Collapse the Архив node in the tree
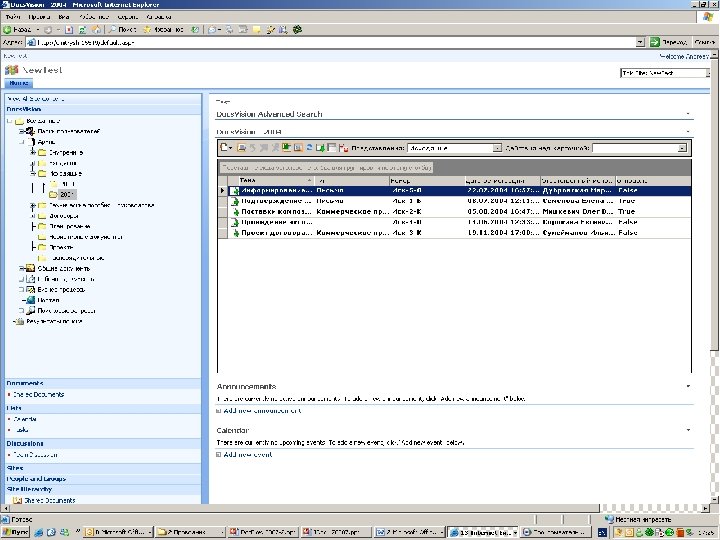 pos(21,142)
